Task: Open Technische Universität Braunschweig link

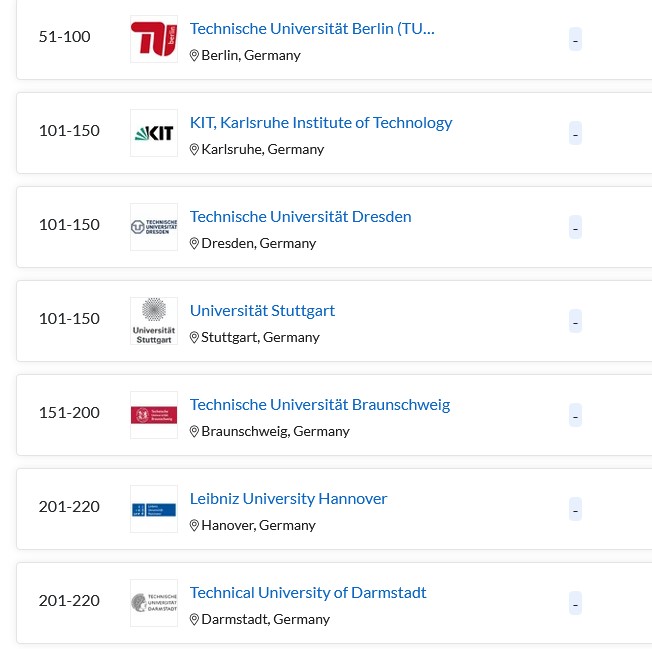Action: (x=320, y=405)
